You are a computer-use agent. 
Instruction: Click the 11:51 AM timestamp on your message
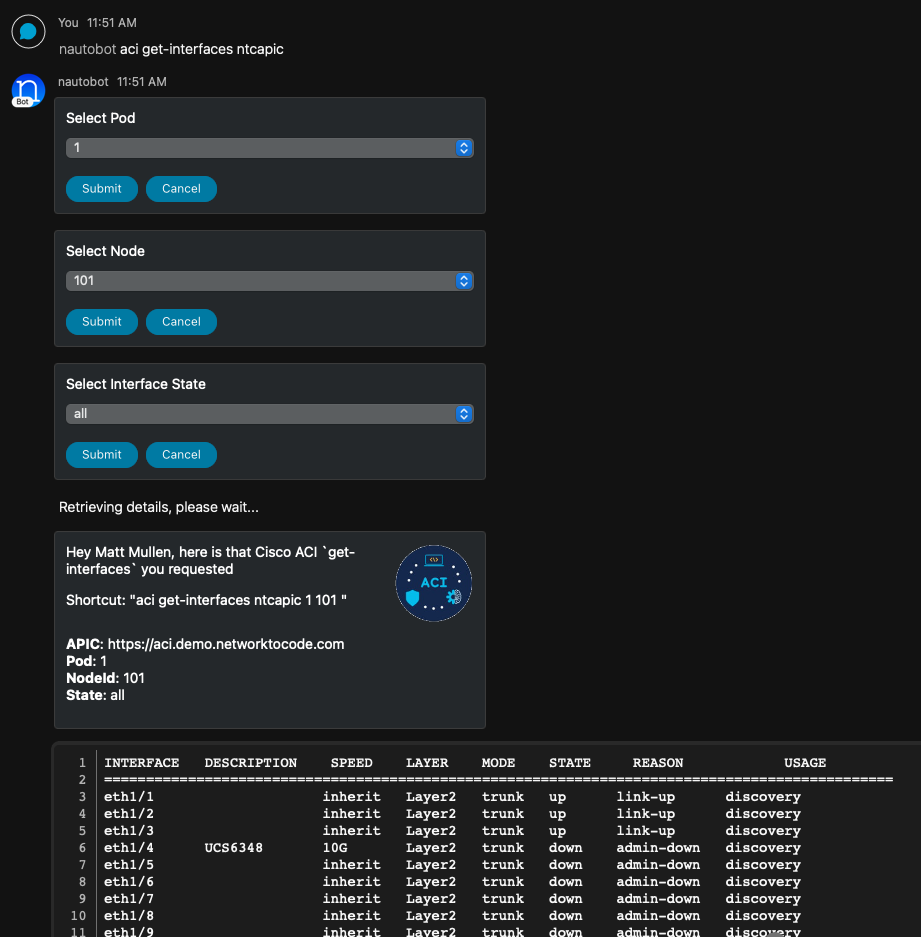coord(112,22)
